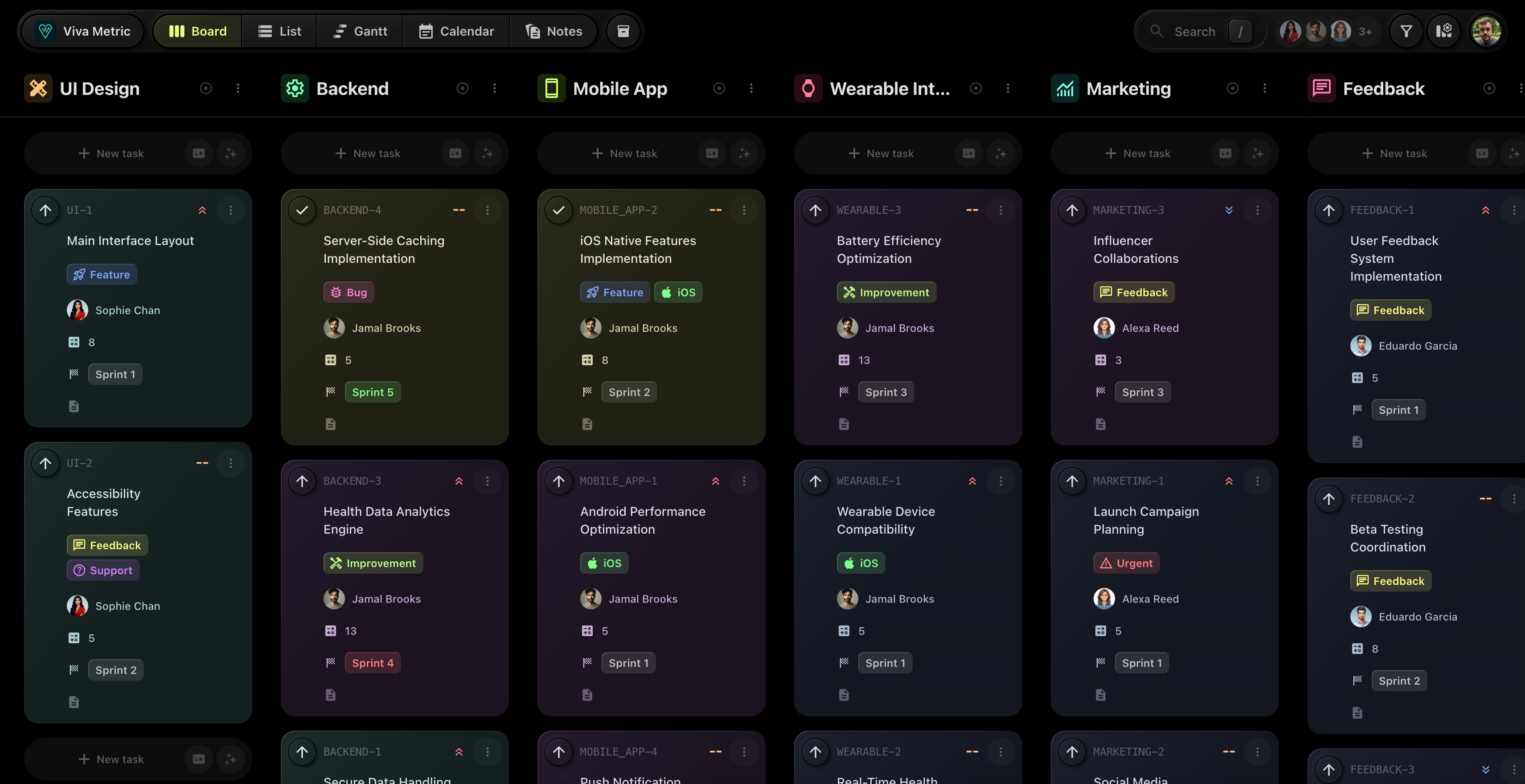The height and width of the screenshot is (784, 1525).
Task: Open the three-dot menu of Mobile App column
Action: tap(751, 88)
